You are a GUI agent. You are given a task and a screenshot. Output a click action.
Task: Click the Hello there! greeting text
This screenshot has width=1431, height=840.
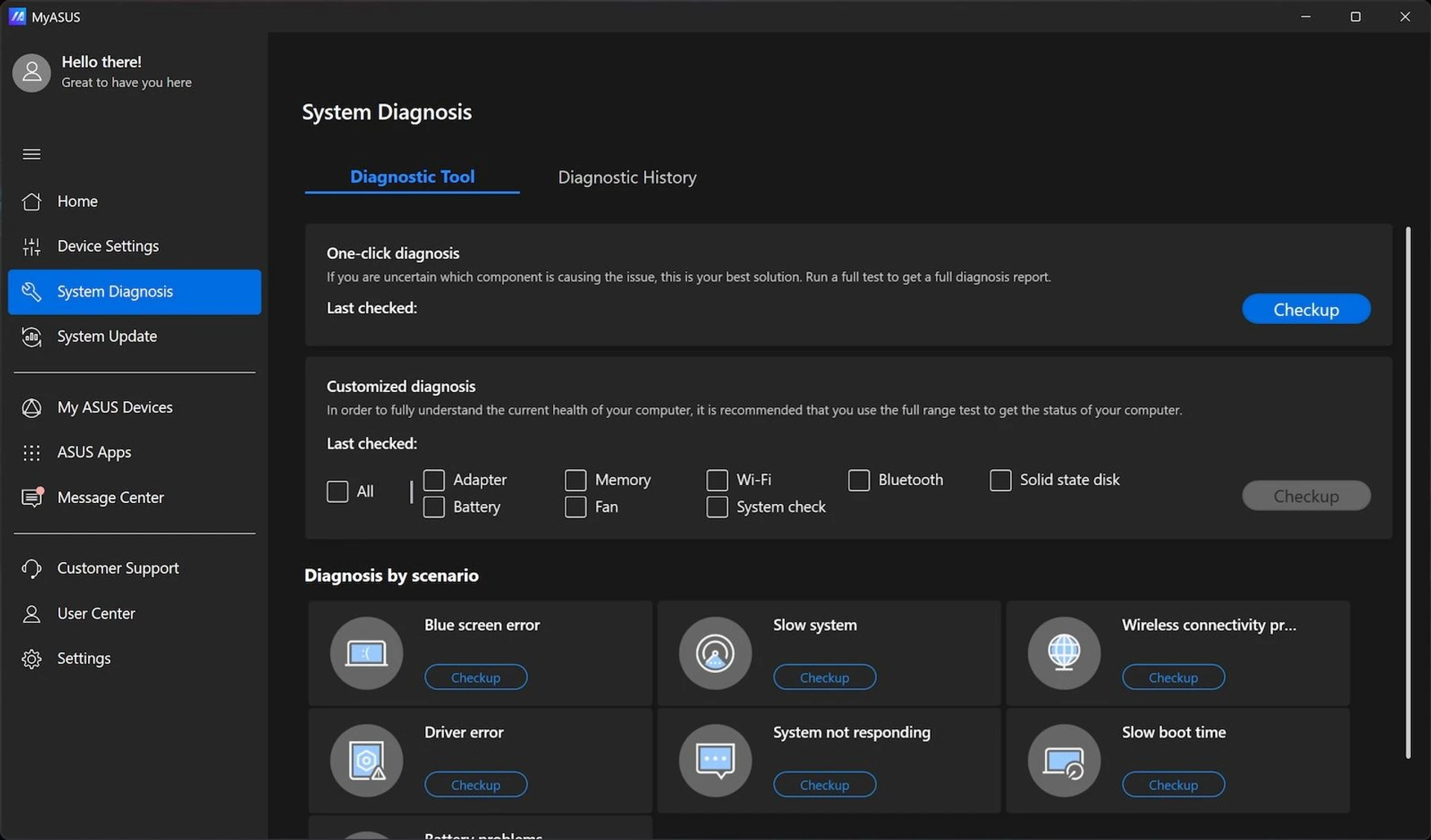tap(101, 62)
